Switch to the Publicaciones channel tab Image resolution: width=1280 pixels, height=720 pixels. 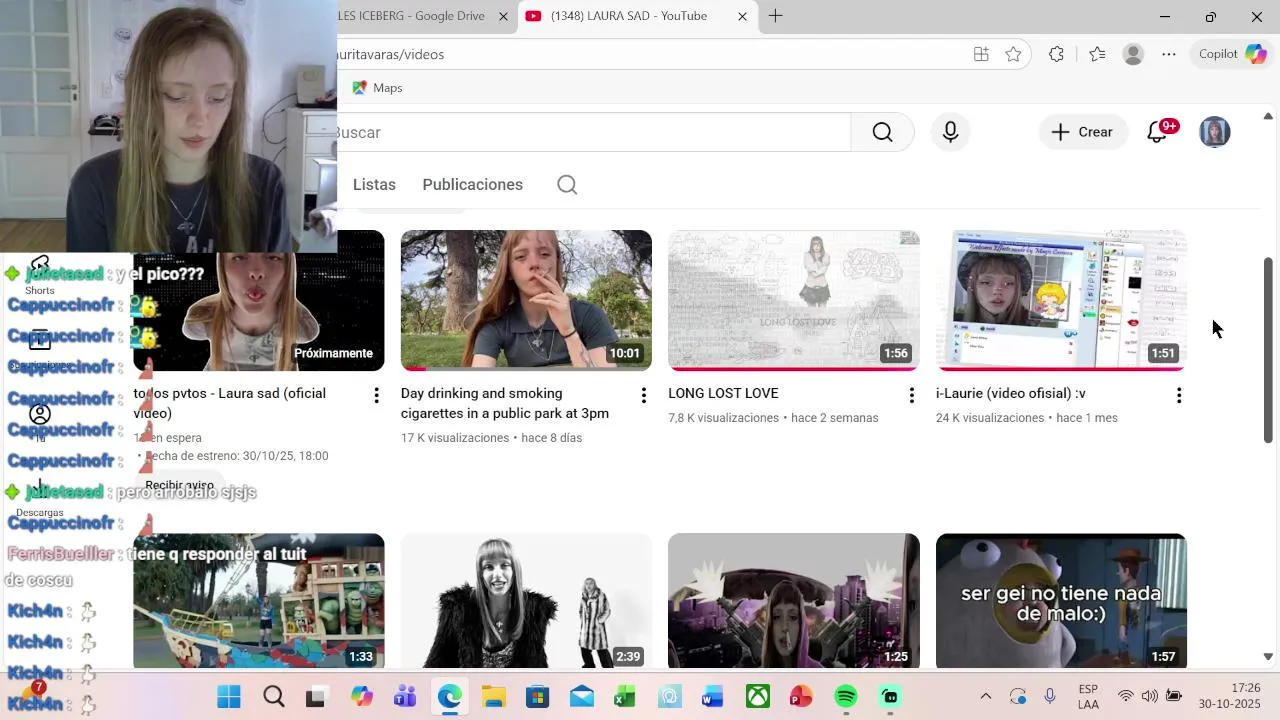pyautogui.click(x=472, y=185)
